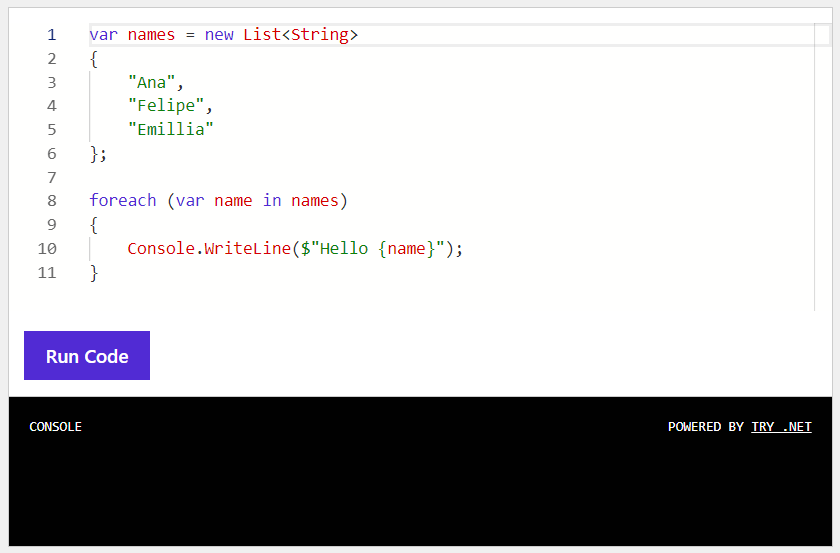Image resolution: width=840 pixels, height=553 pixels.
Task: Click line number 7 in the gutter
Action: [52, 177]
